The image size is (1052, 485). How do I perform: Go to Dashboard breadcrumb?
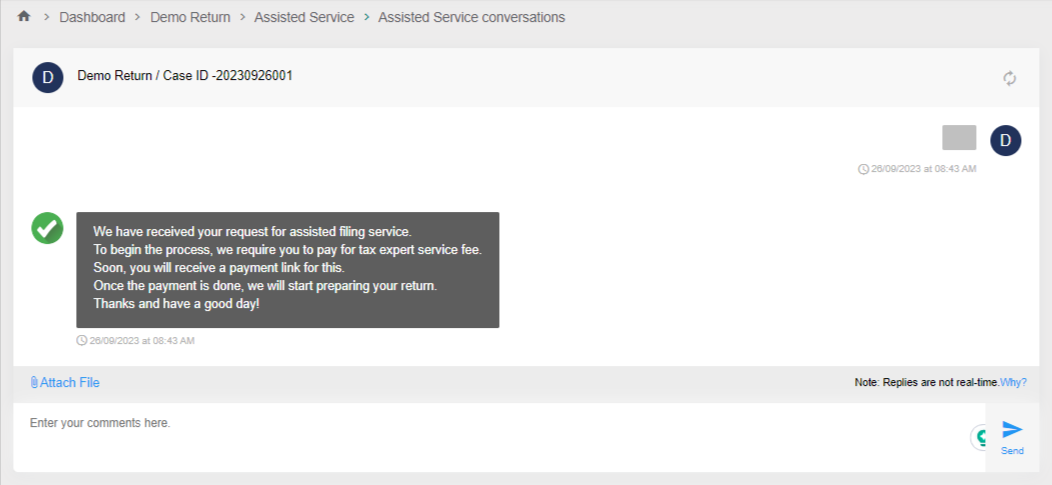pyautogui.click(x=92, y=17)
